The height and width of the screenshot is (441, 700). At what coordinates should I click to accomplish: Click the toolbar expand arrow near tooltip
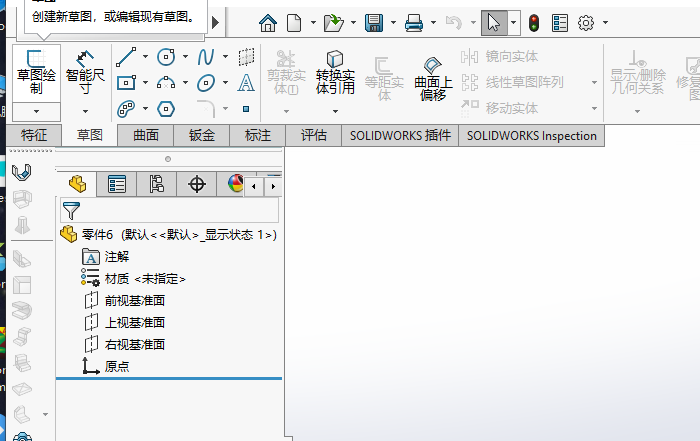(216, 22)
